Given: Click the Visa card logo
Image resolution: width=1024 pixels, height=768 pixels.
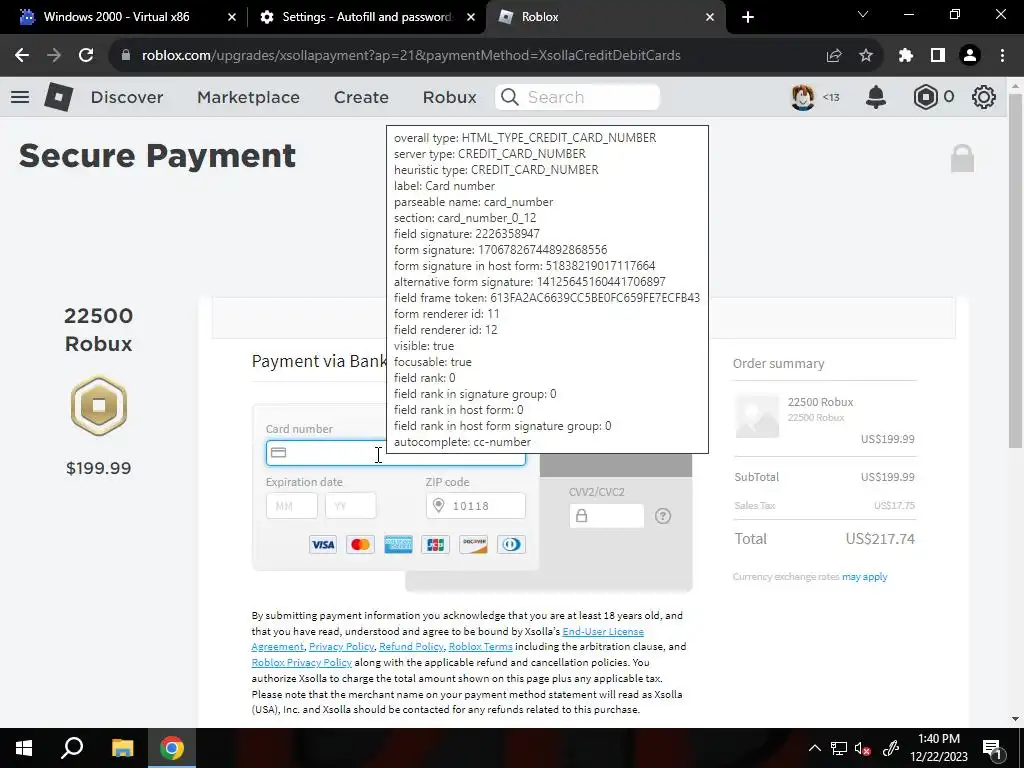Looking at the screenshot, I should 323,545.
